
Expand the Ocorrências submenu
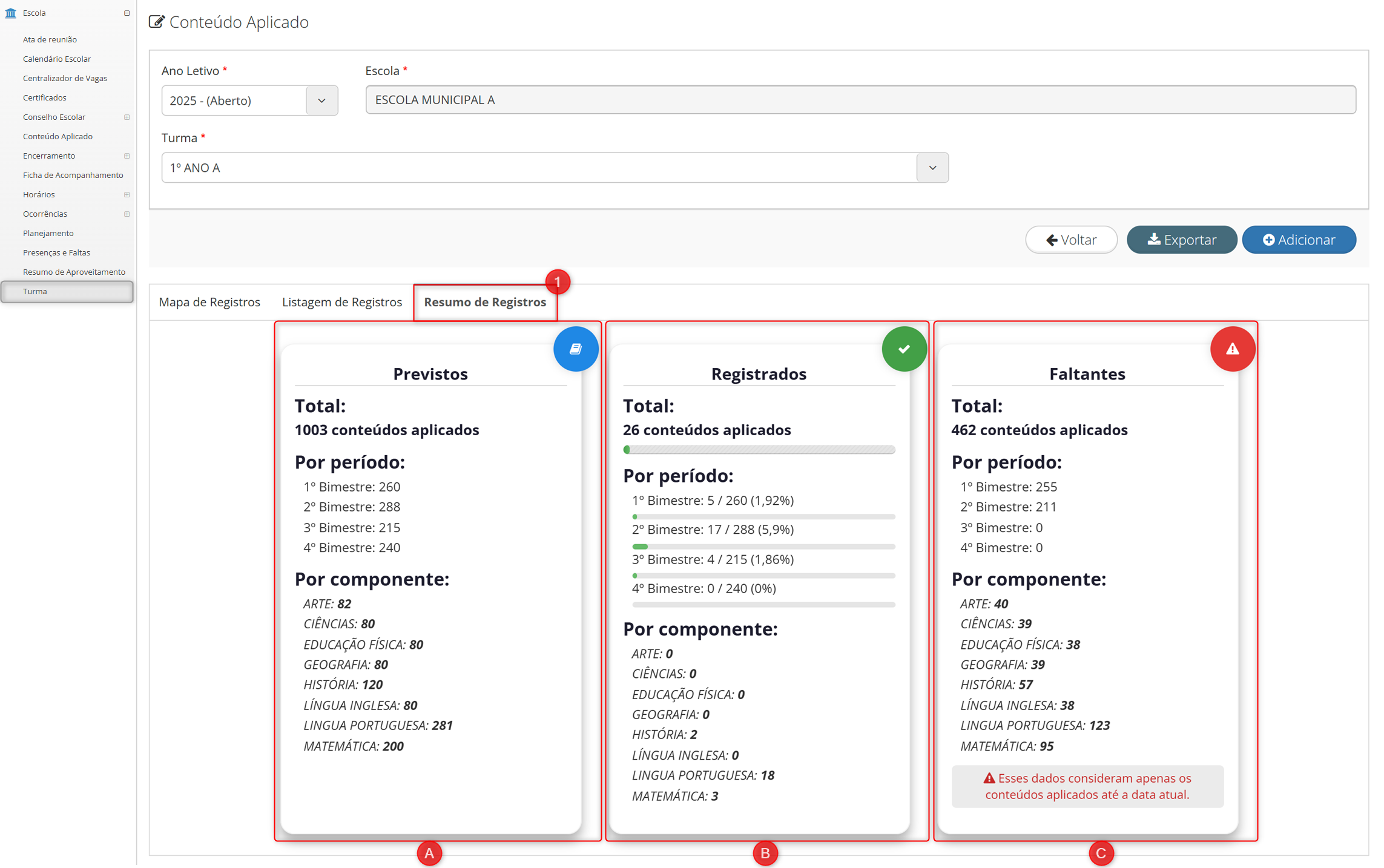pos(127,214)
